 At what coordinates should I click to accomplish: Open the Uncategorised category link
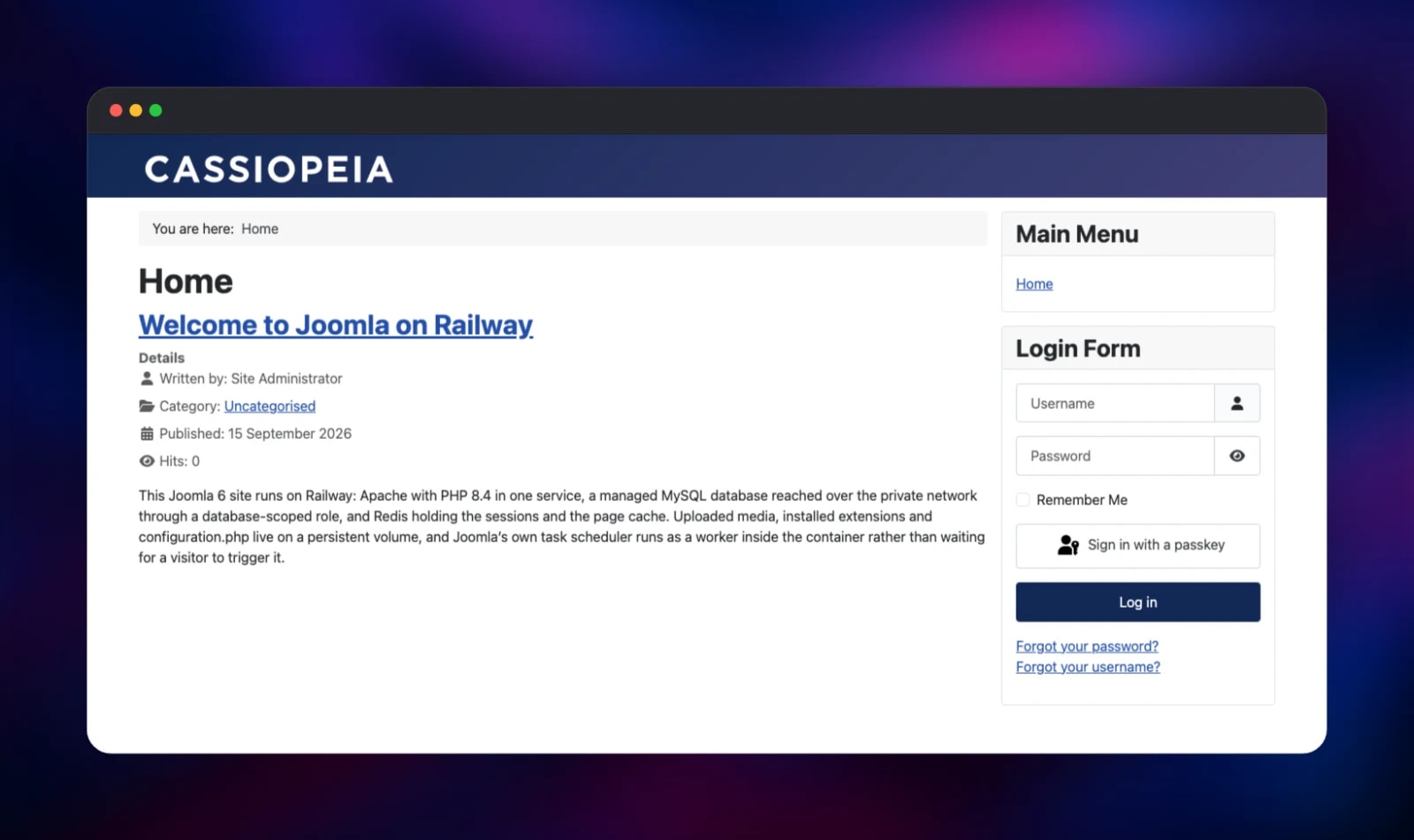tap(270, 406)
